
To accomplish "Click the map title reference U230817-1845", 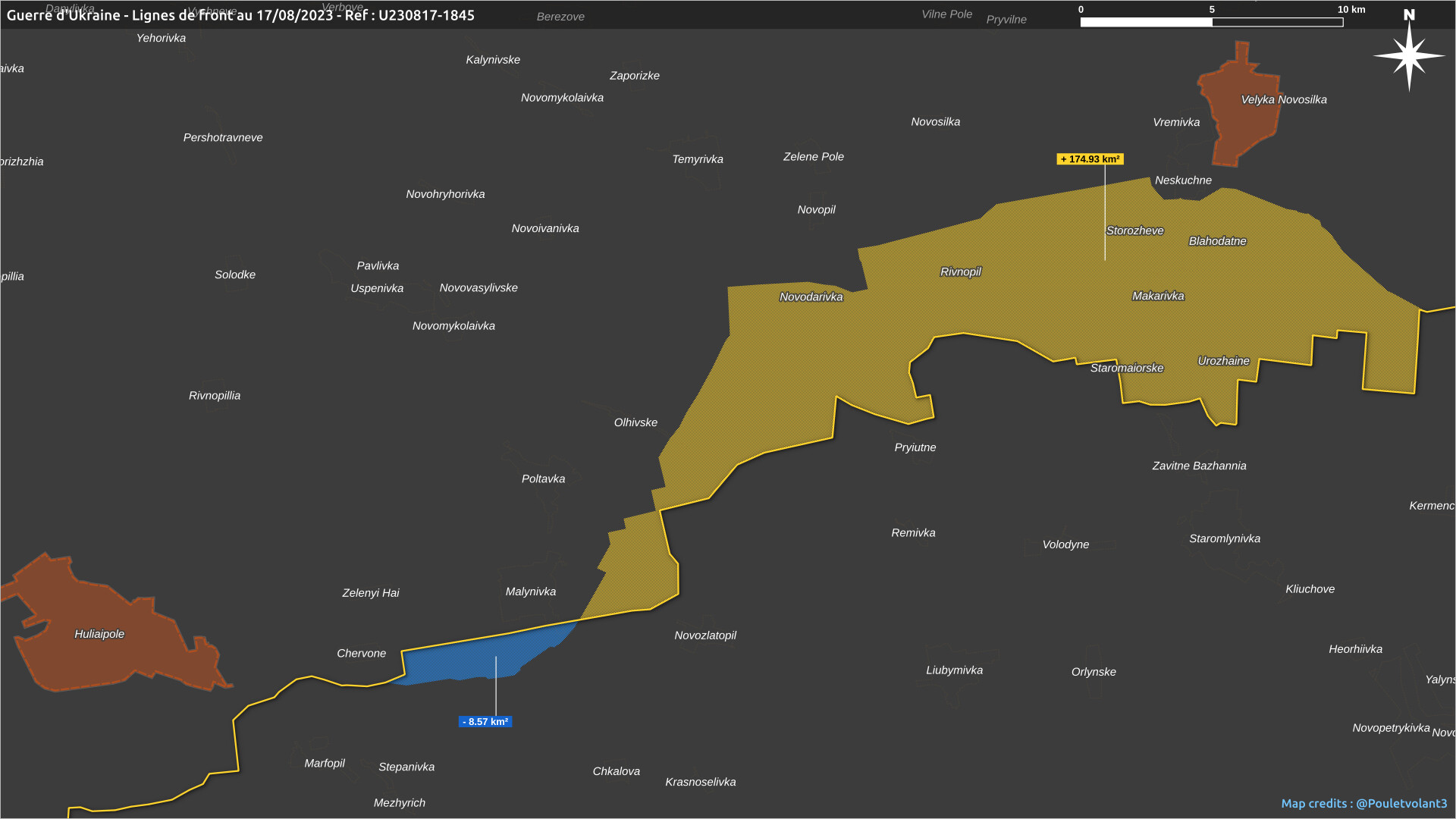I will tap(426, 15).
